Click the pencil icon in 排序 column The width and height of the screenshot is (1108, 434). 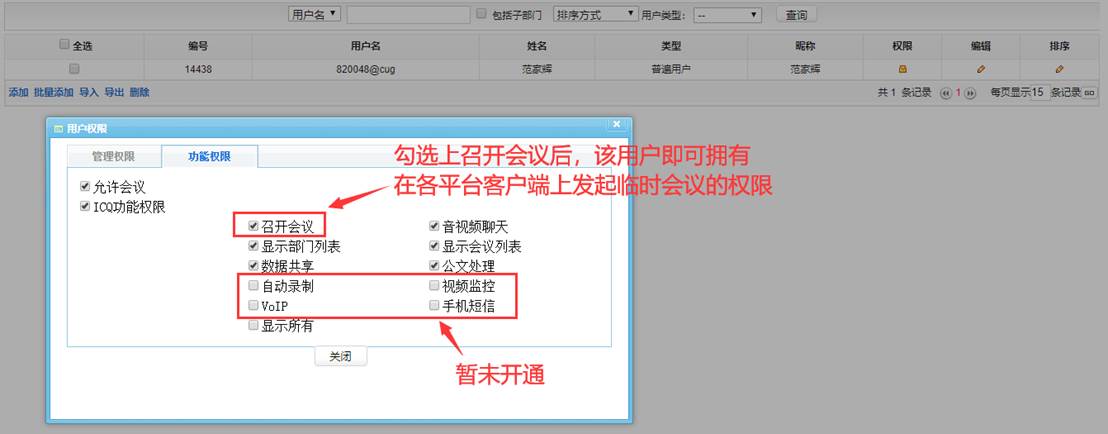(x=1059, y=69)
